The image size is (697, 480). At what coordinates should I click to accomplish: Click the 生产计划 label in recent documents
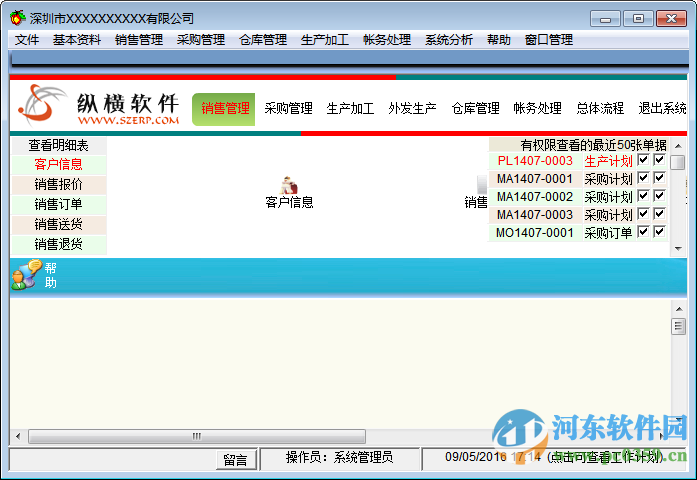[608, 161]
